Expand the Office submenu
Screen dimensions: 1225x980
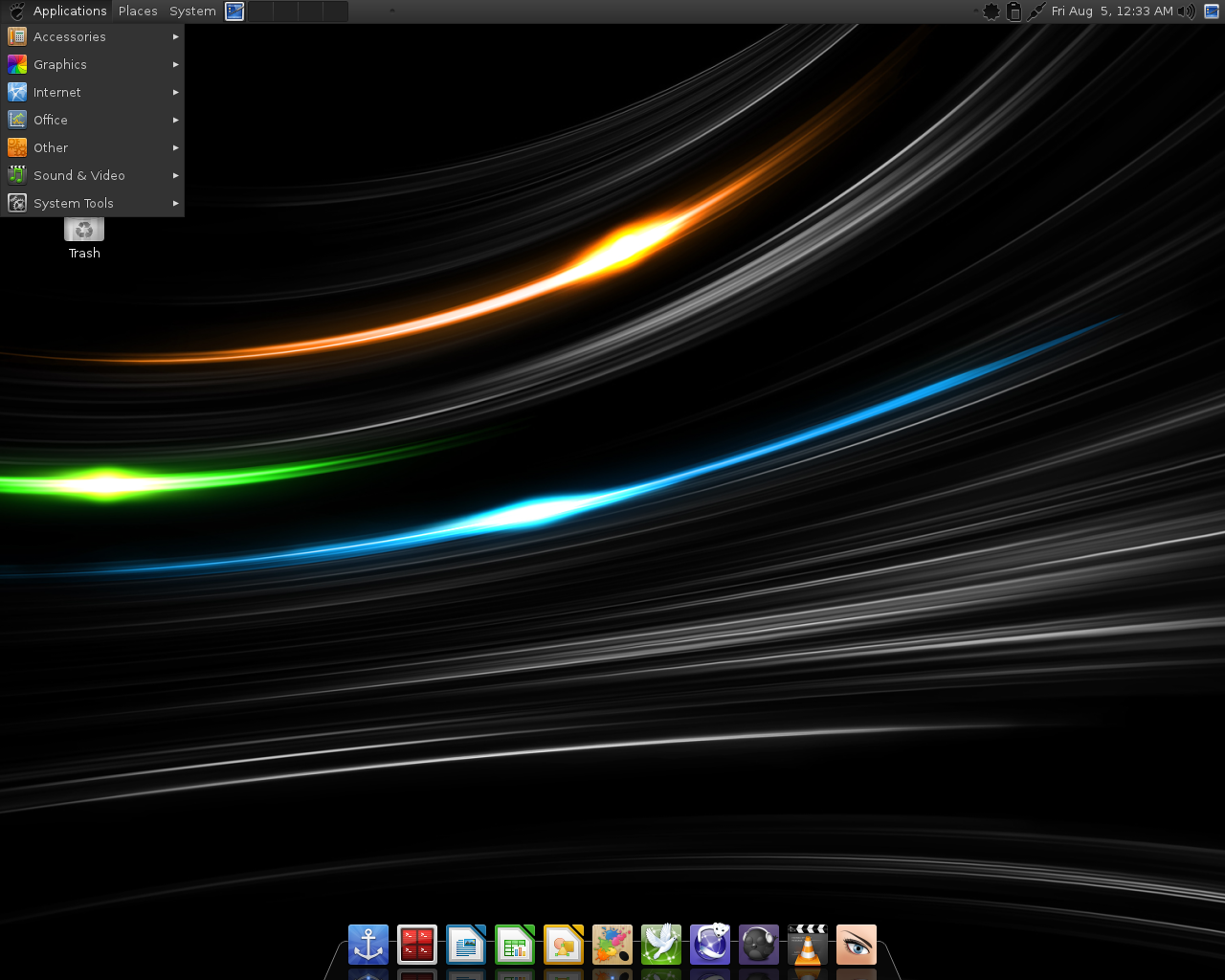pyautogui.click(x=93, y=120)
